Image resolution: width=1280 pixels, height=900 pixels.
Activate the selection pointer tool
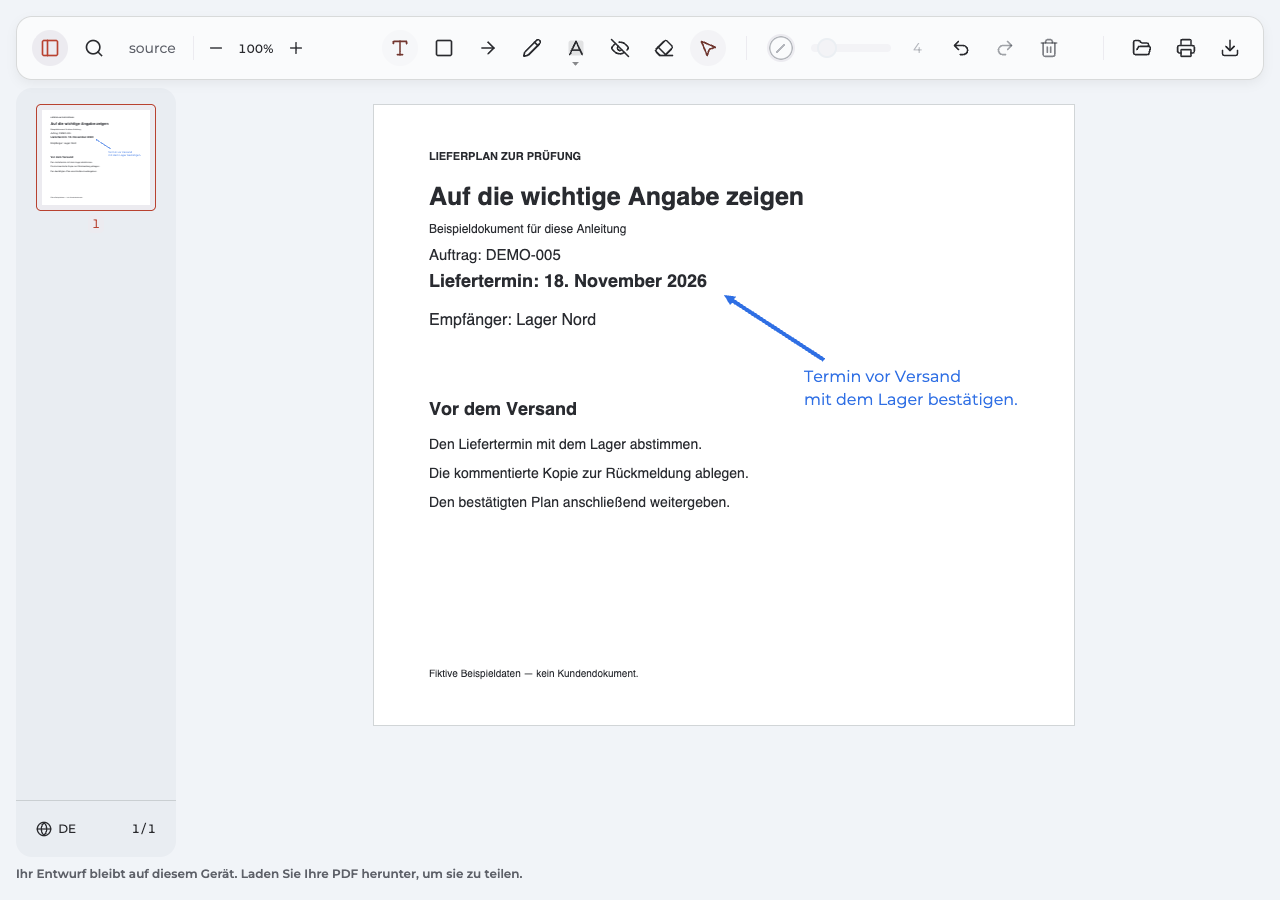tap(708, 48)
